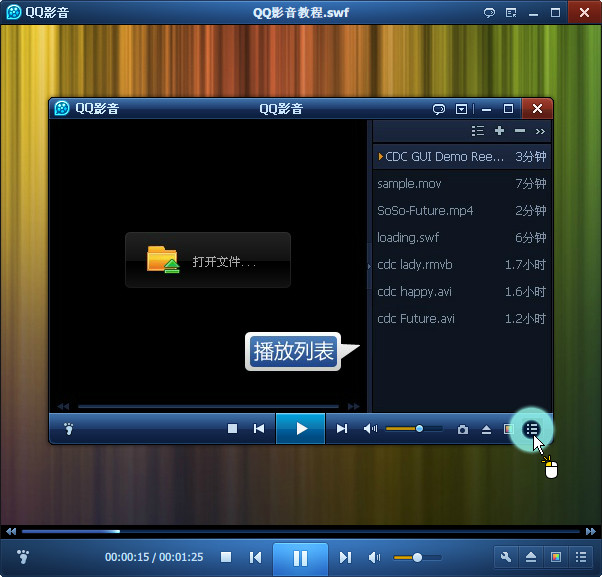Click the camera screenshot icon in inner window

tap(463, 429)
